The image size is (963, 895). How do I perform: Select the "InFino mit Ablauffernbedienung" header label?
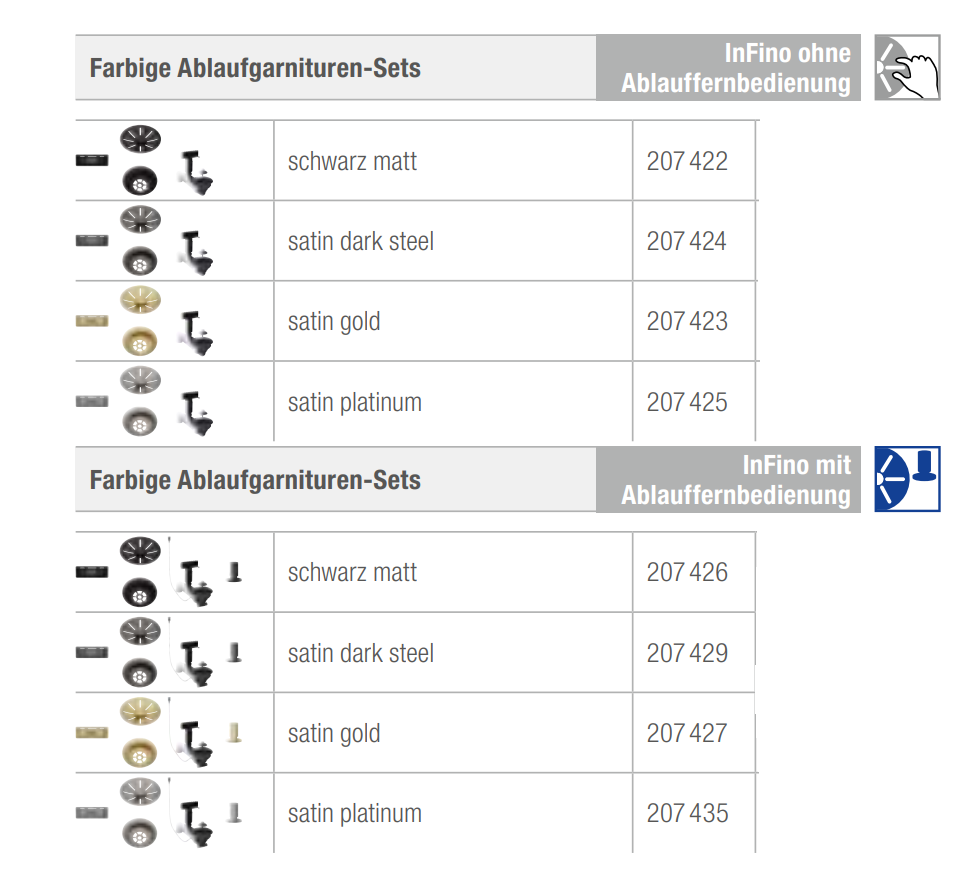[735, 480]
